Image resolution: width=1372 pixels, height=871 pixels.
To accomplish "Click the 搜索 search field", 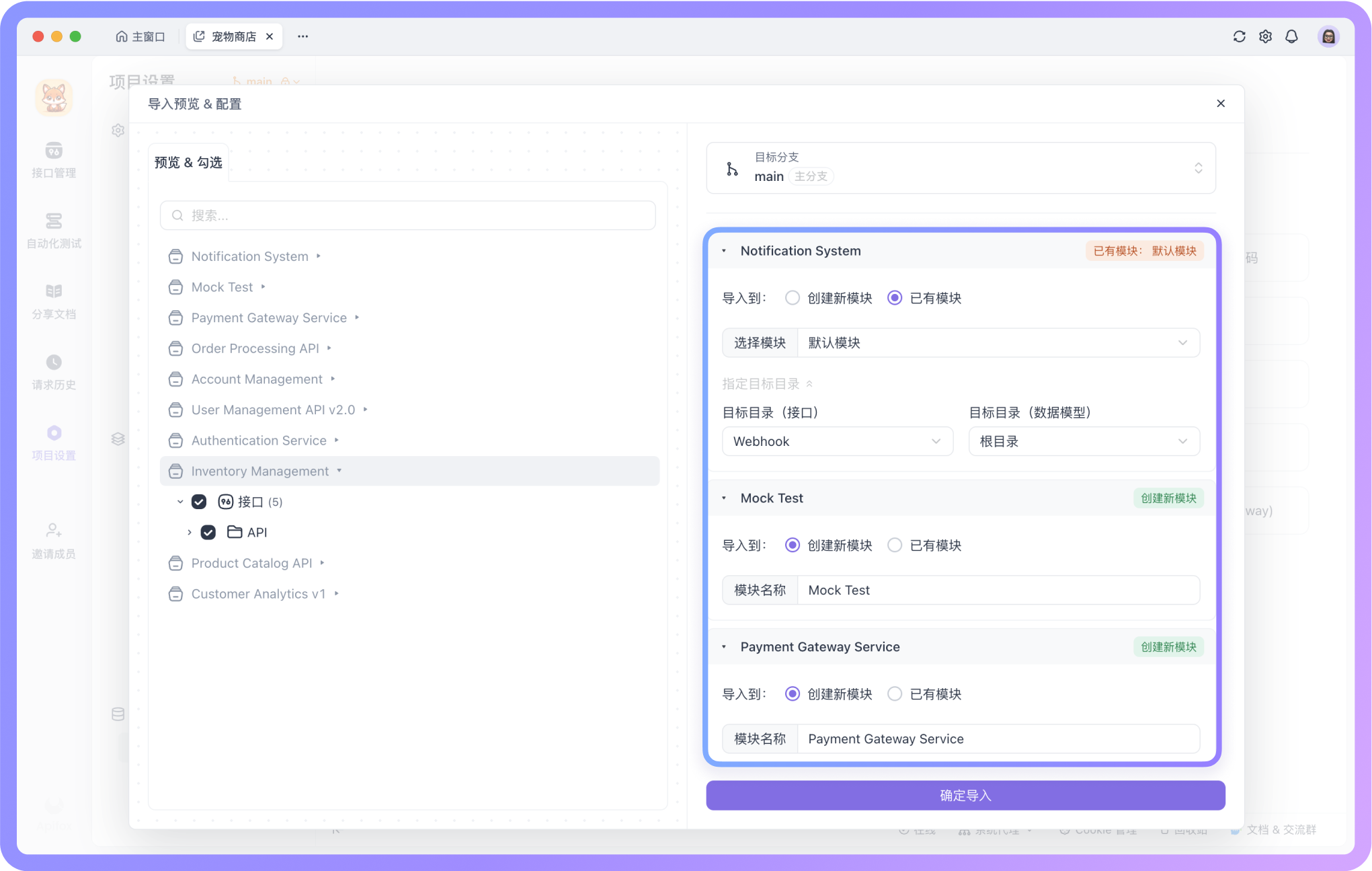I will [x=407, y=215].
